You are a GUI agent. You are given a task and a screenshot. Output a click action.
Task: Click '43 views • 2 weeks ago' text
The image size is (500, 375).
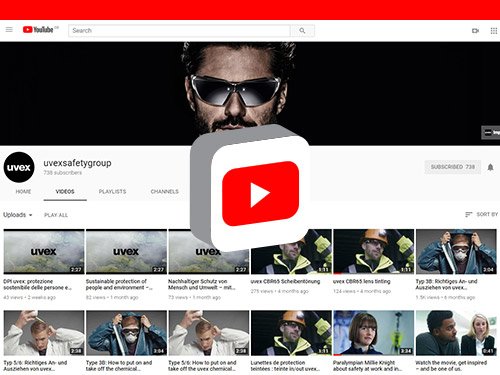coord(30,297)
